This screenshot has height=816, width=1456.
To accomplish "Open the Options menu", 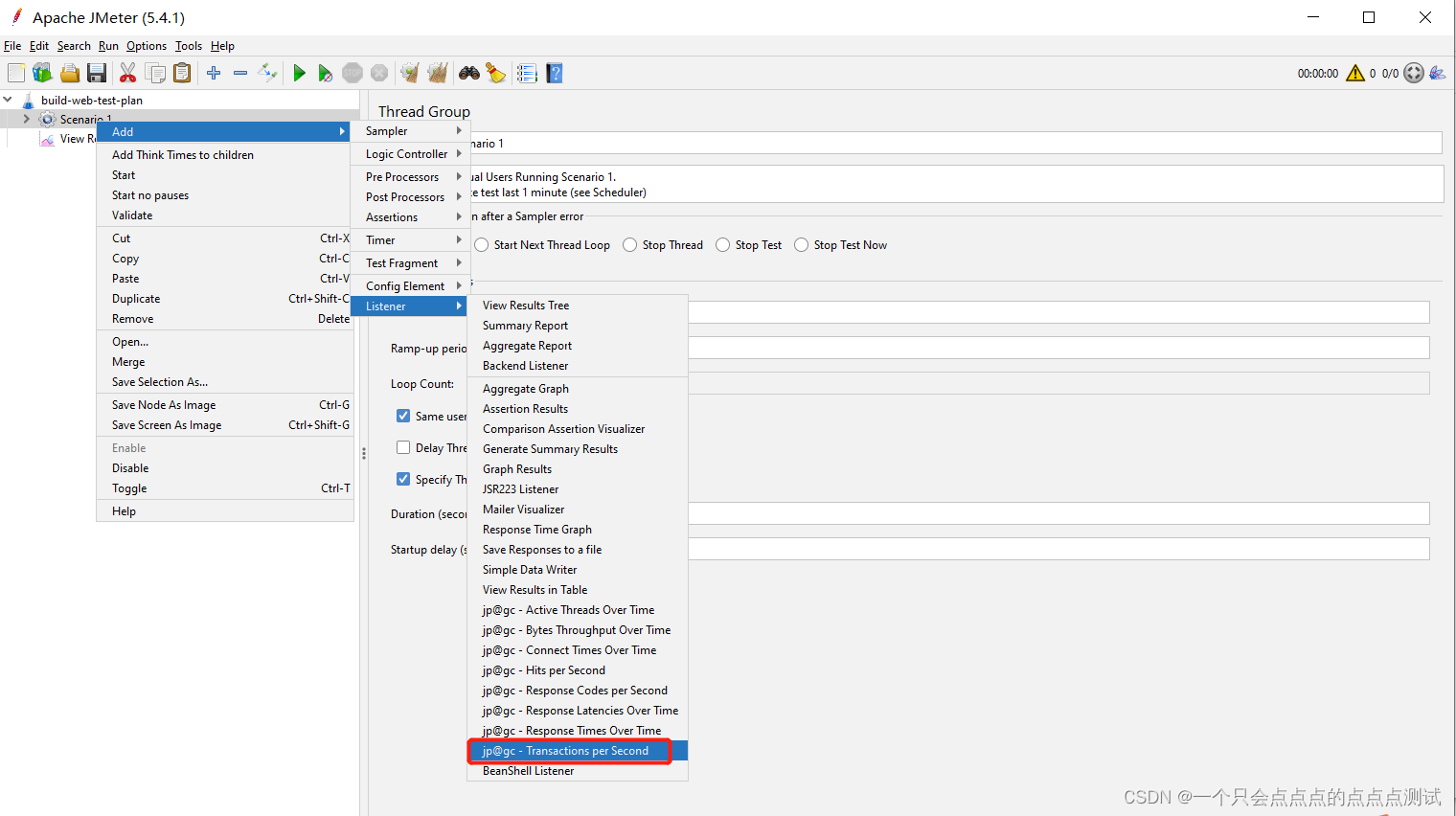I will 147,46.
